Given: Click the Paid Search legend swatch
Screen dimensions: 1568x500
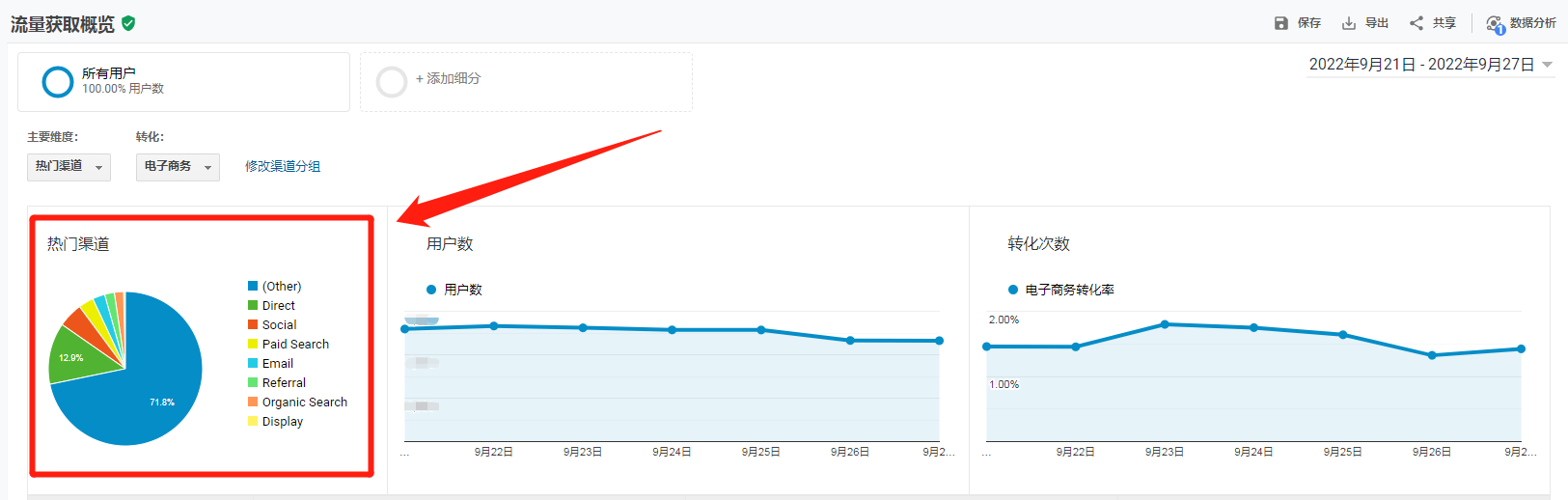Looking at the screenshot, I should click(253, 344).
